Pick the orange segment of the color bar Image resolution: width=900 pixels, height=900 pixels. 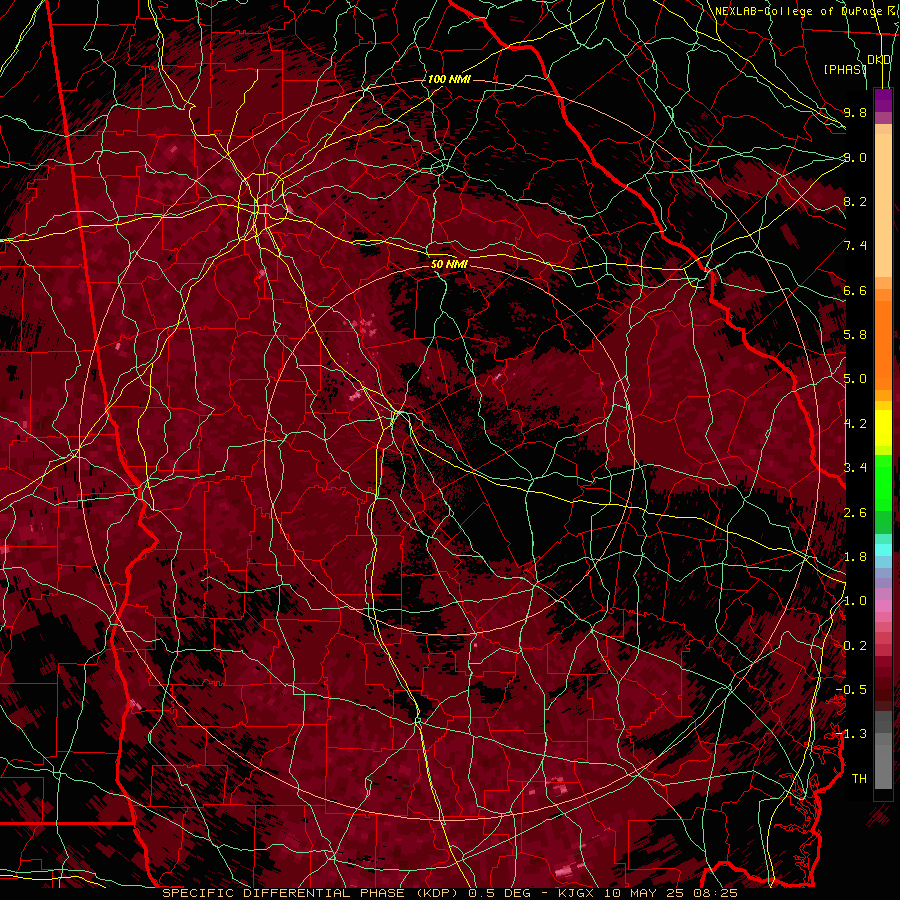[x=883, y=344]
